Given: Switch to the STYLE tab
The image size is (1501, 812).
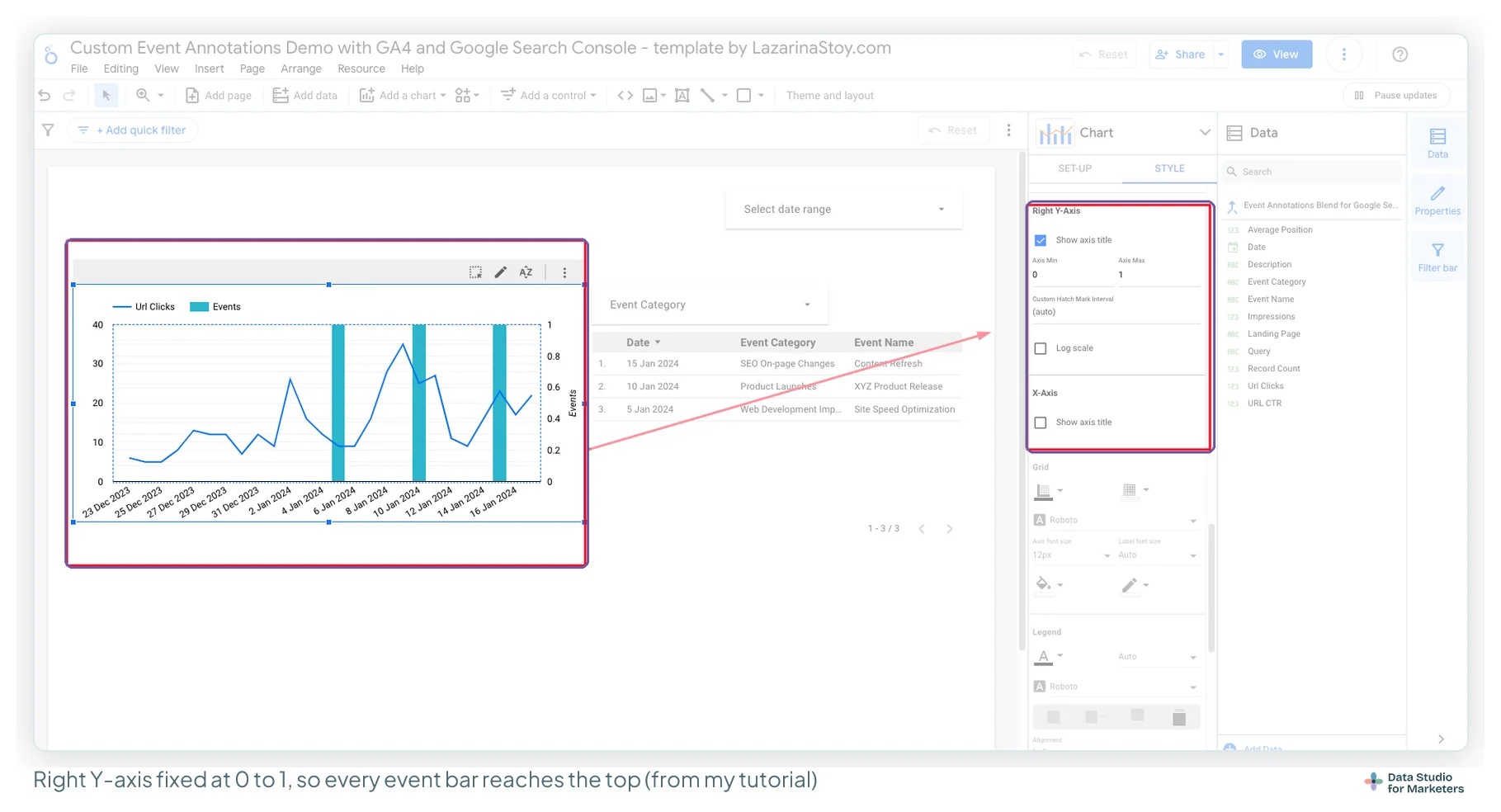Looking at the screenshot, I should click(1169, 168).
